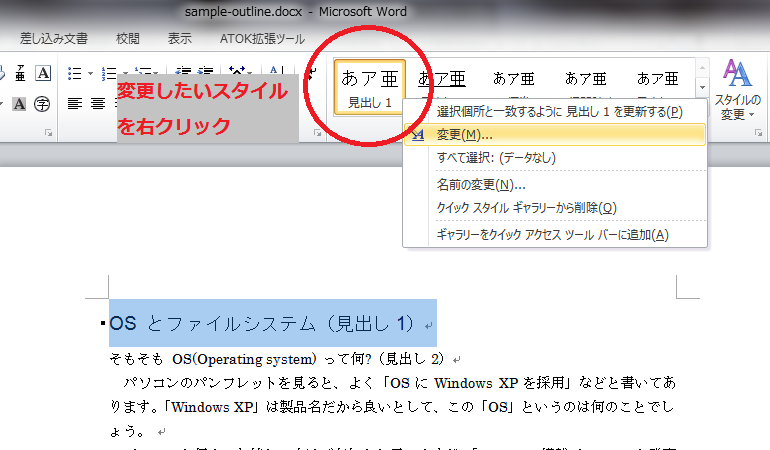Open the bullet list dropdown arrow
770x450 pixels.
[x=90, y=74]
